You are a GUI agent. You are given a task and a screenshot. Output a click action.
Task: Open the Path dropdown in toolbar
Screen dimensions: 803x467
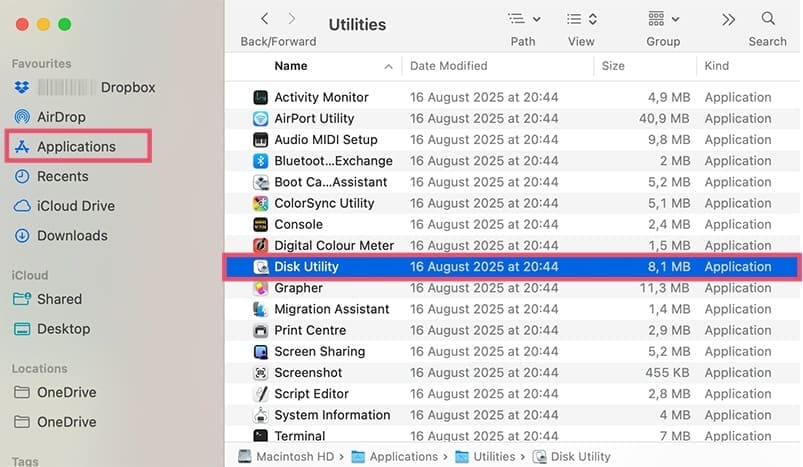523,19
